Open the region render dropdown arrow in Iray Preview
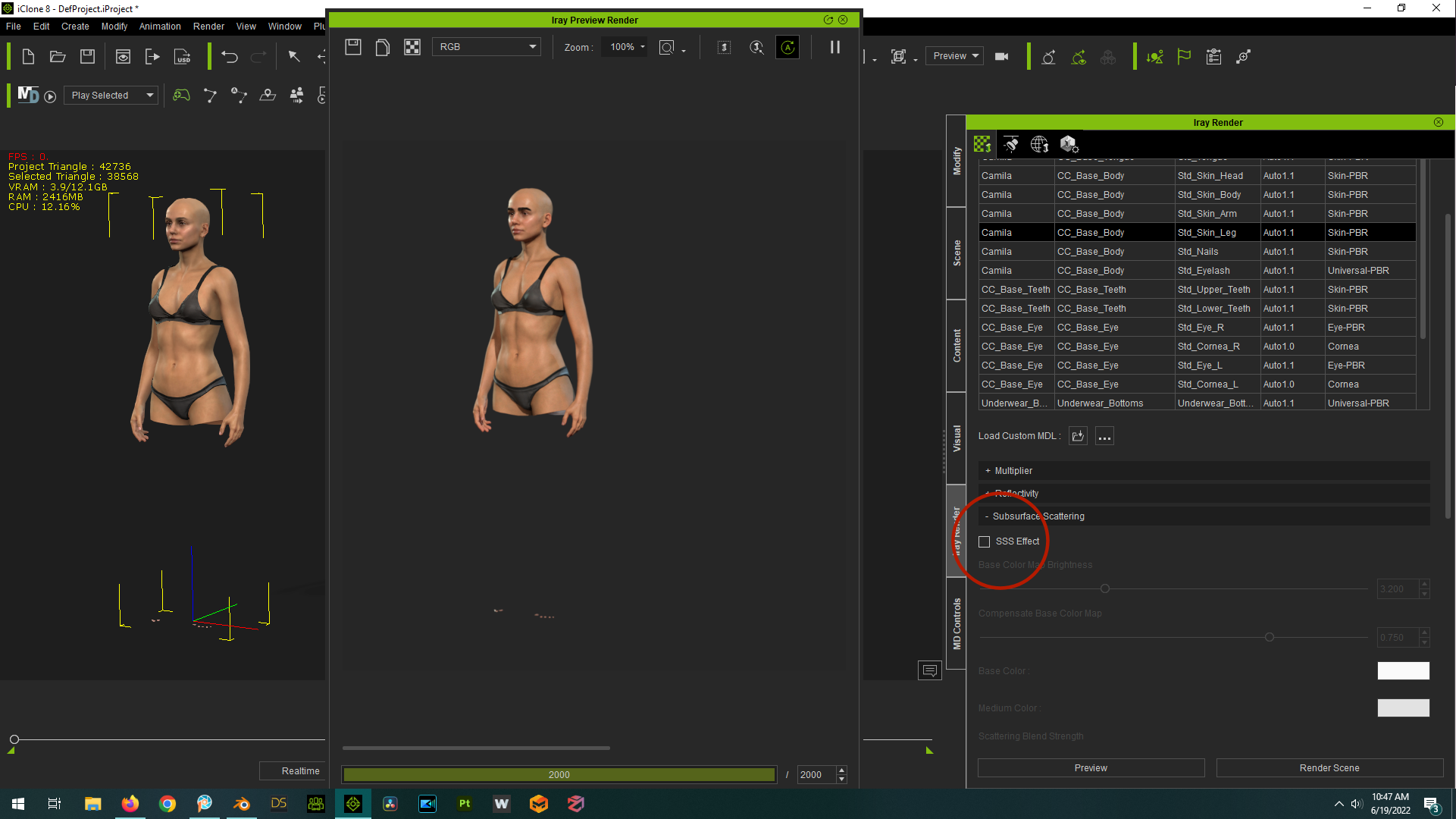This screenshot has height=819, width=1456. (x=684, y=51)
